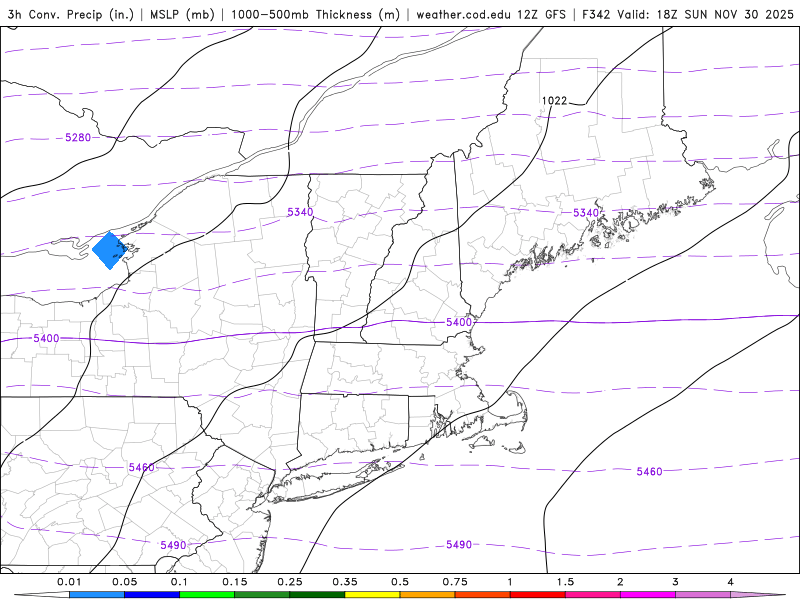Click the legend value 3
The height and width of the screenshot is (600, 800).
676,582
